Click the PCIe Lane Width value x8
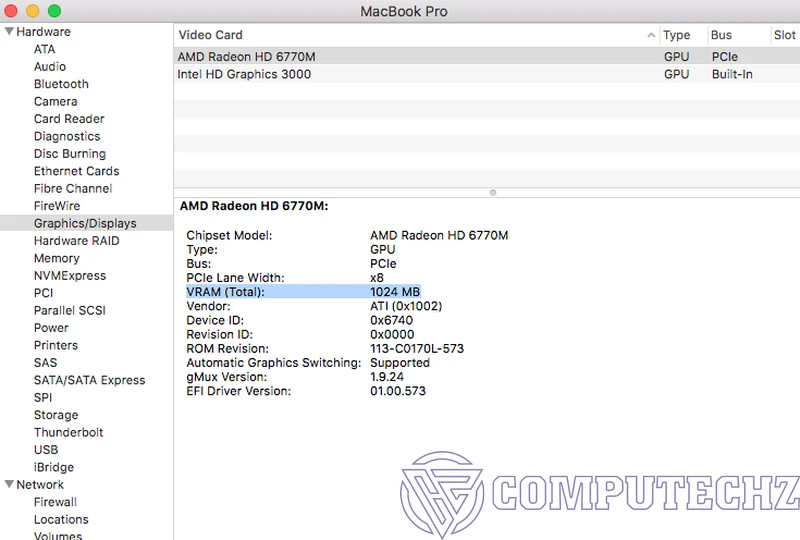Image resolution: width=800 pixels, height=540 pixels. (377, 278)
